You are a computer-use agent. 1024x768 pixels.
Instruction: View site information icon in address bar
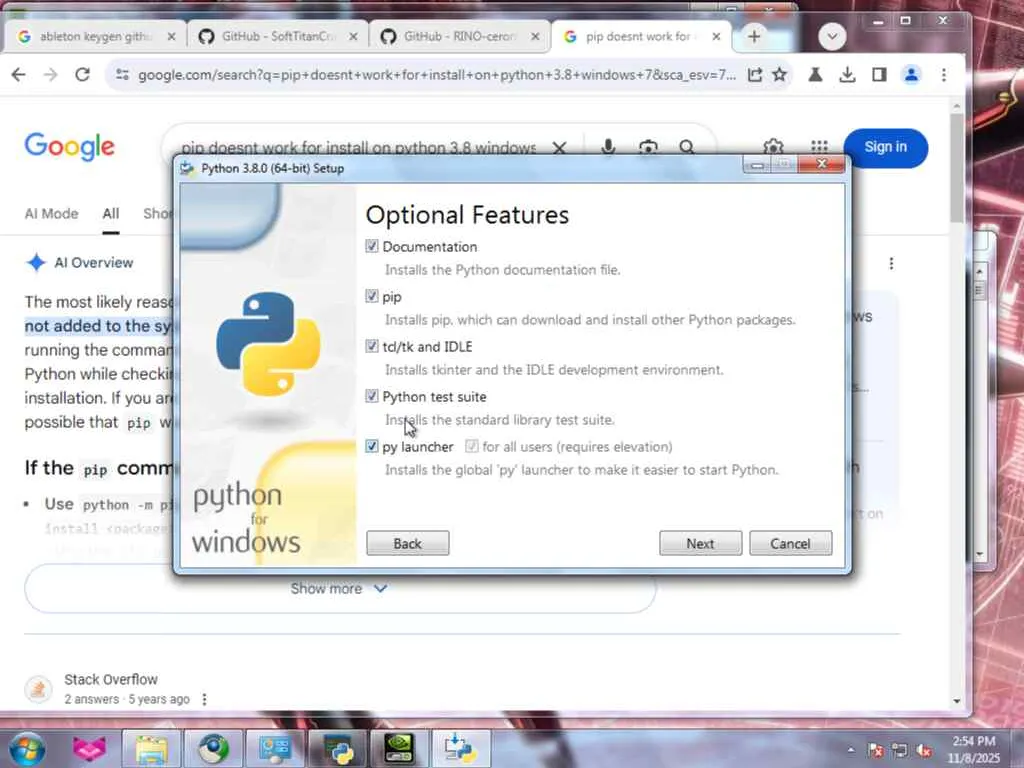pyautogui.click(x=122, y=74)
